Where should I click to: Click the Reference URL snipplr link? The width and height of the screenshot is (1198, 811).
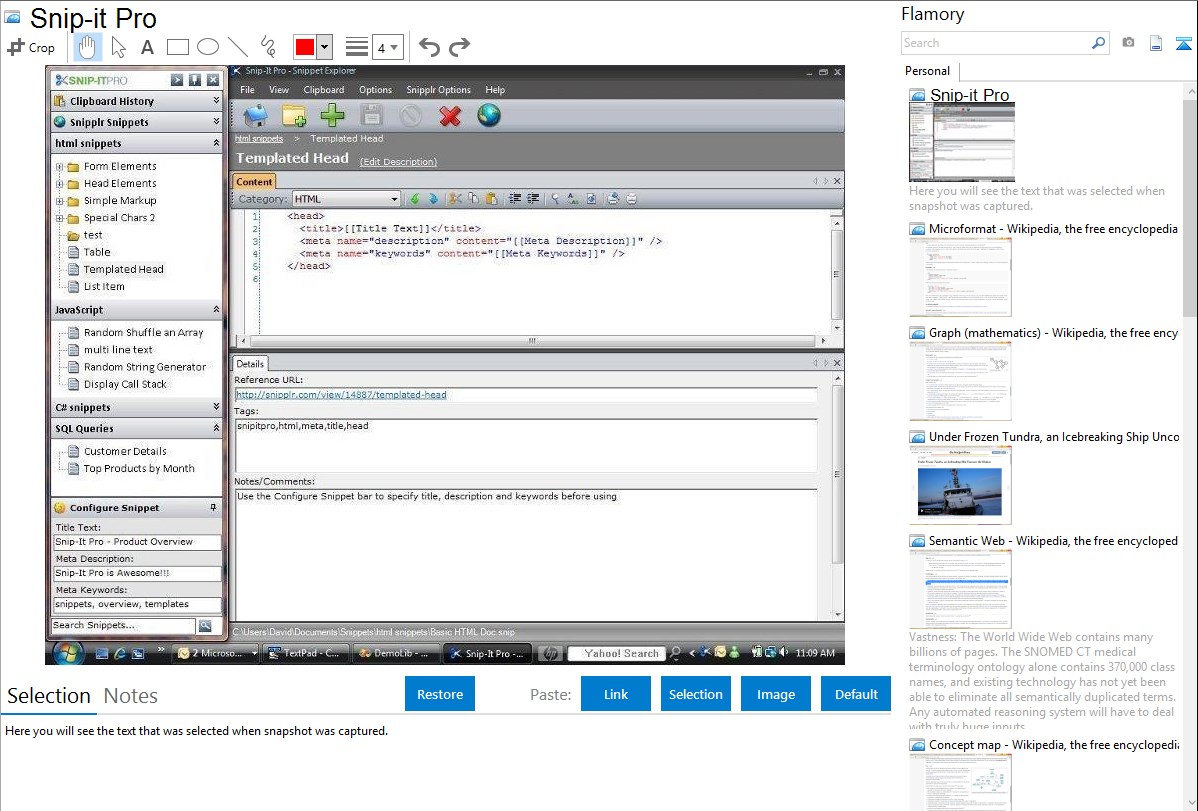pyautogui.click(x=341, y=395)
